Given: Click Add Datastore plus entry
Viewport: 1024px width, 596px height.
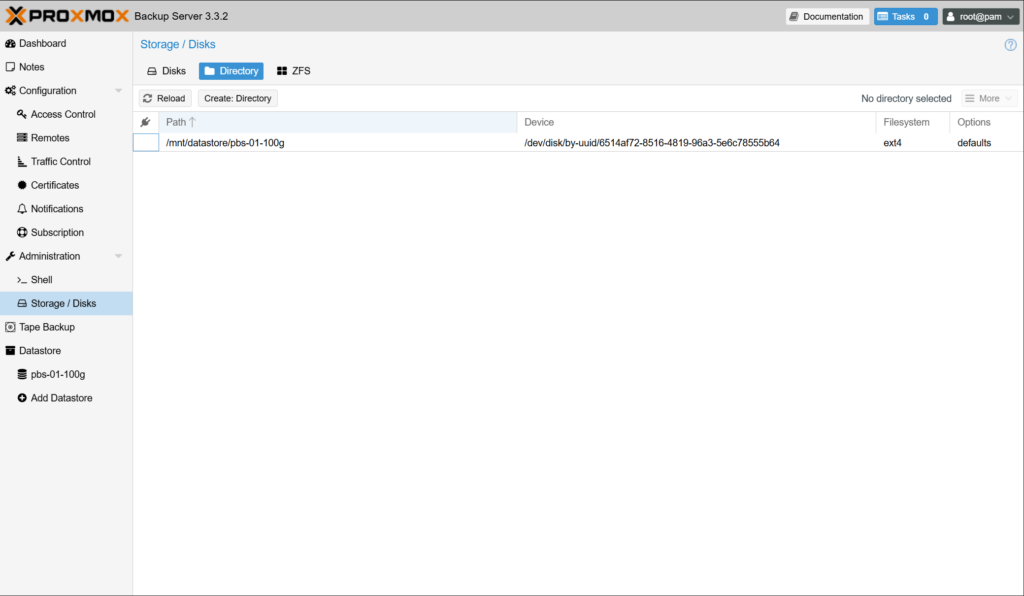Looking at the screenshot, I should (x=61, y=398).
